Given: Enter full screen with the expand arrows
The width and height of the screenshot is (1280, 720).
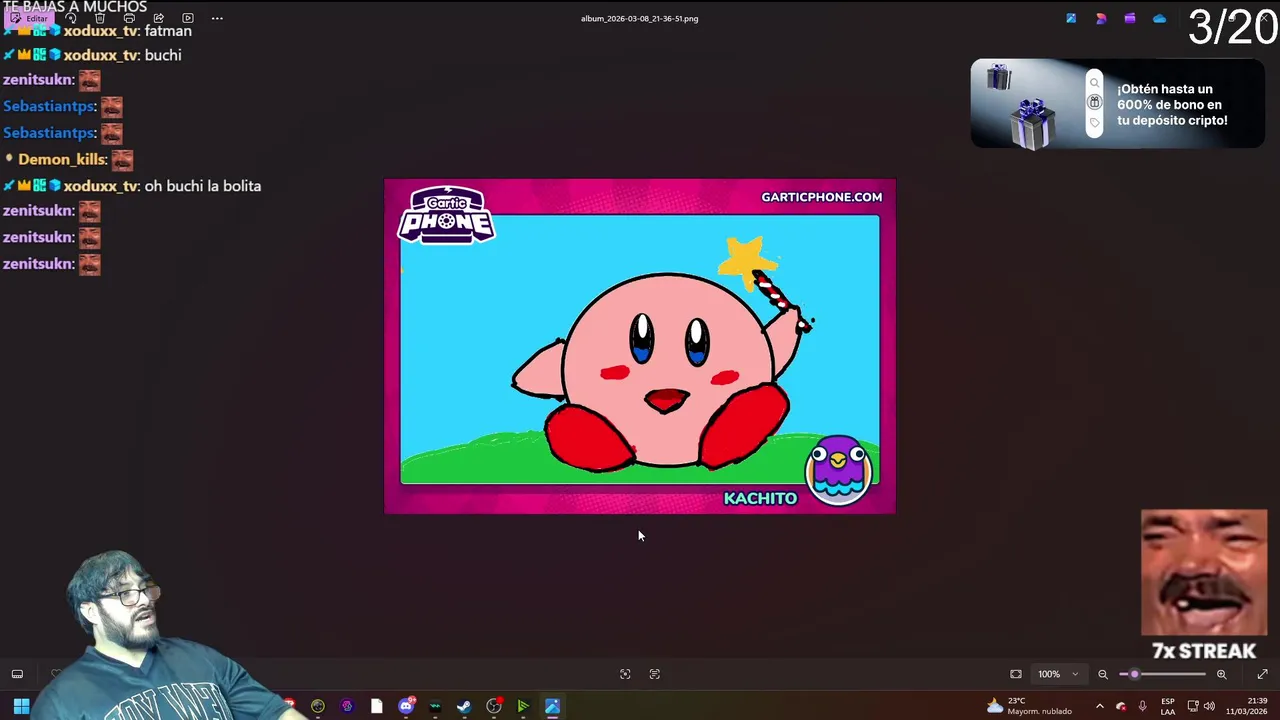Looking at the screenshot, I should point(1262,674).
